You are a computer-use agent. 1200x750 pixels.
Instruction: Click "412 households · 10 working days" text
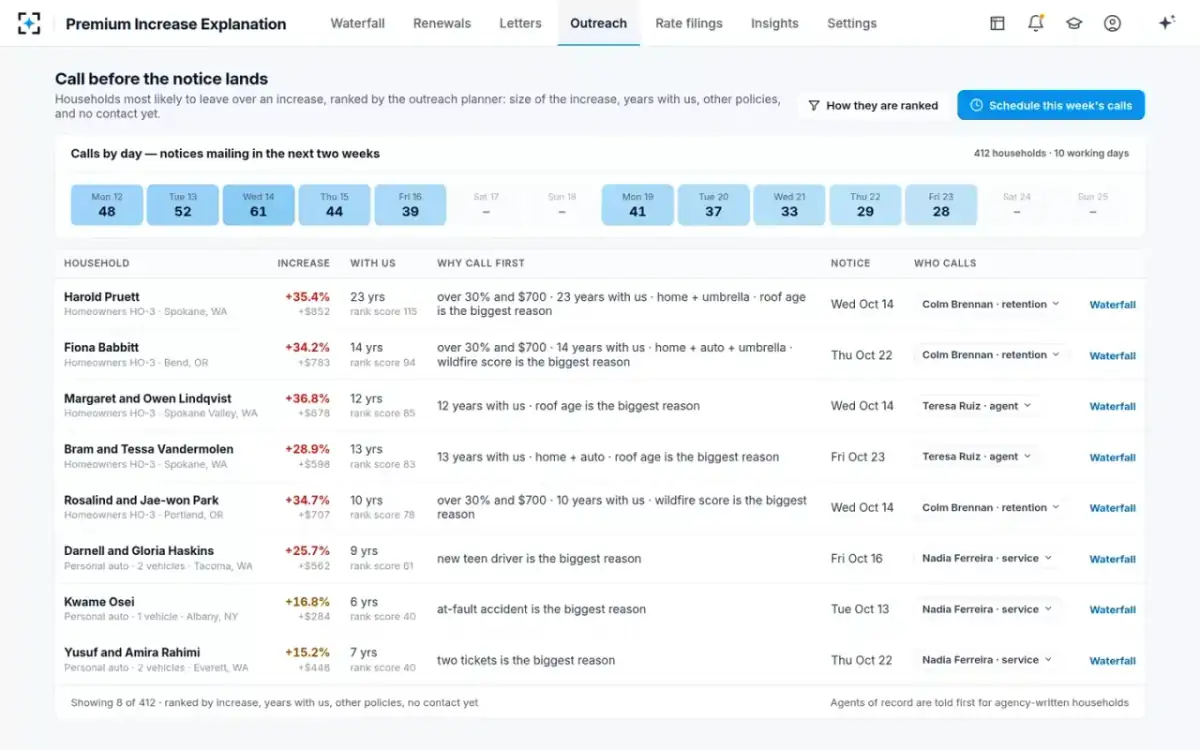(1051, 154)
